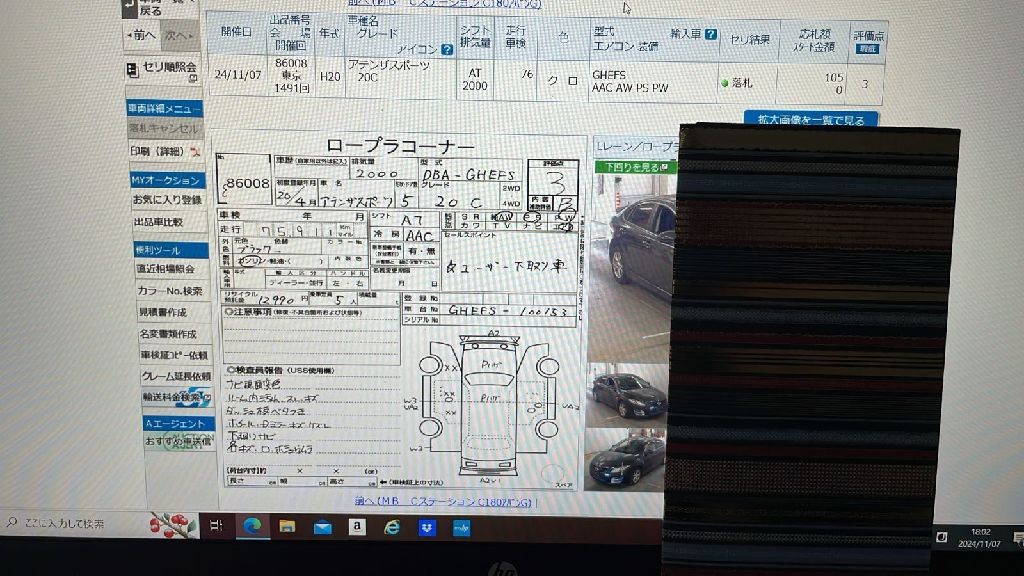
Task: Click the Microsoft Edge taskbar icon
Action: (252, 526)
